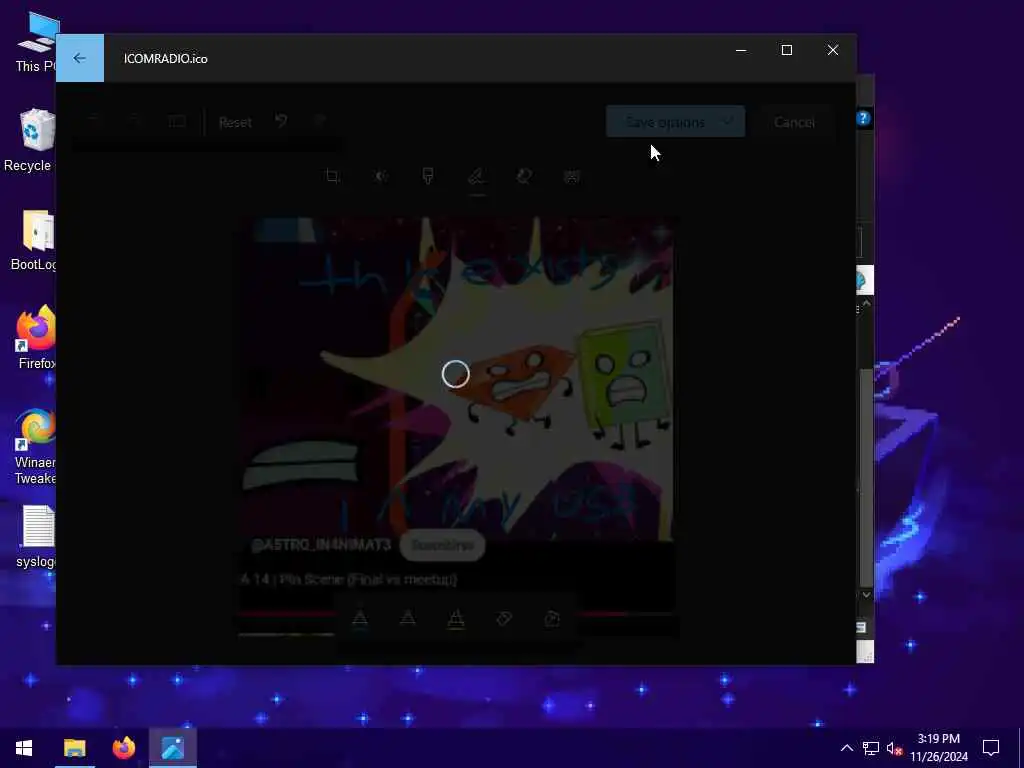This screenshot has height=768, width=1024.
Task: Open the Adjustment brightness tab
Action: tap(381, 176)
